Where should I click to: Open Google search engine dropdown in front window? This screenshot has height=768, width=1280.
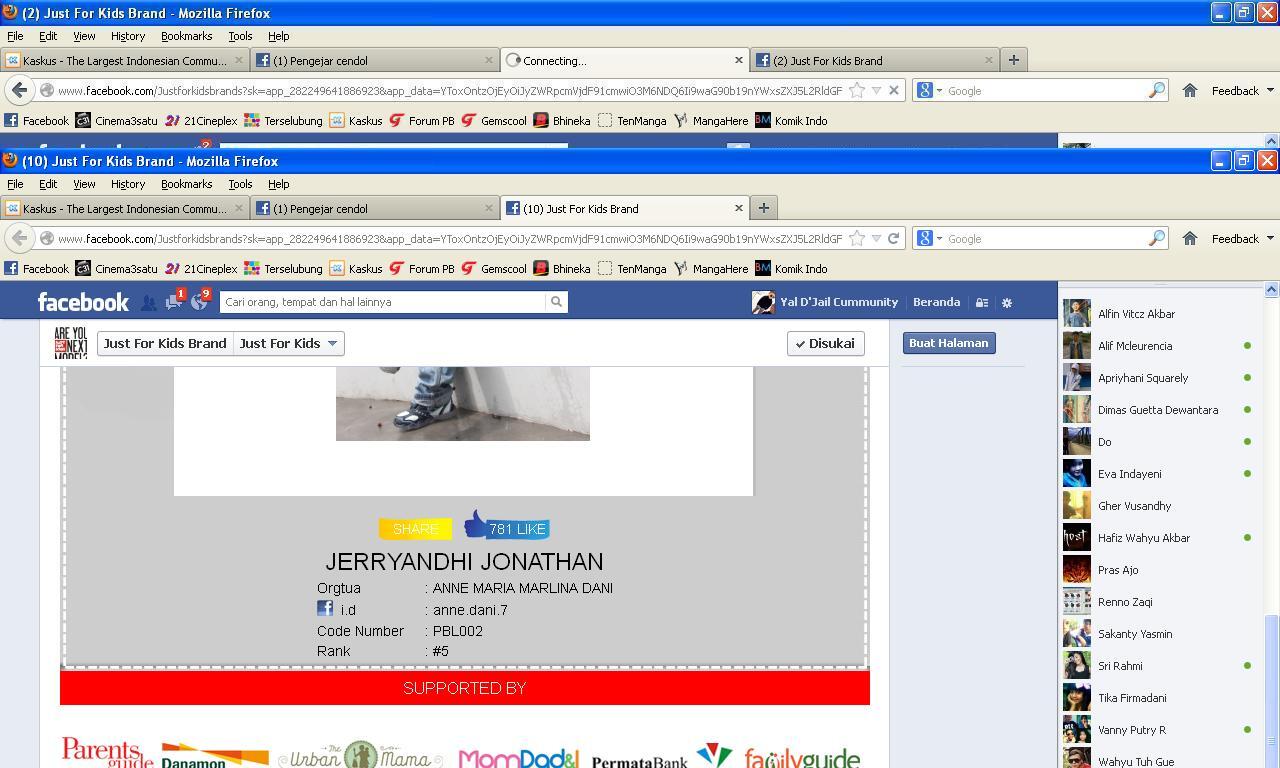928,238
